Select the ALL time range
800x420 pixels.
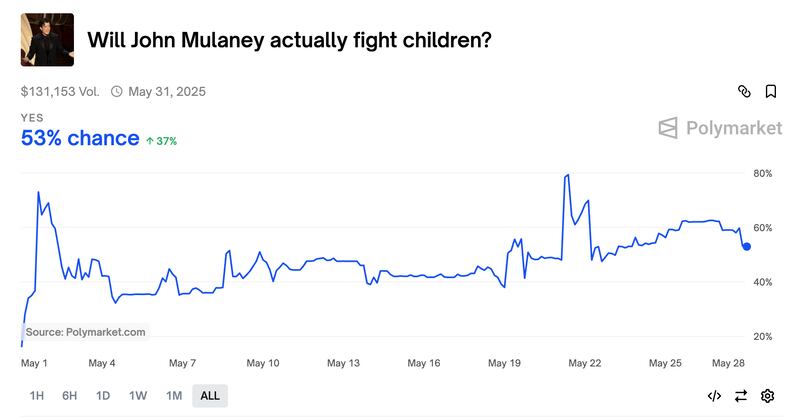click(210, 396)
